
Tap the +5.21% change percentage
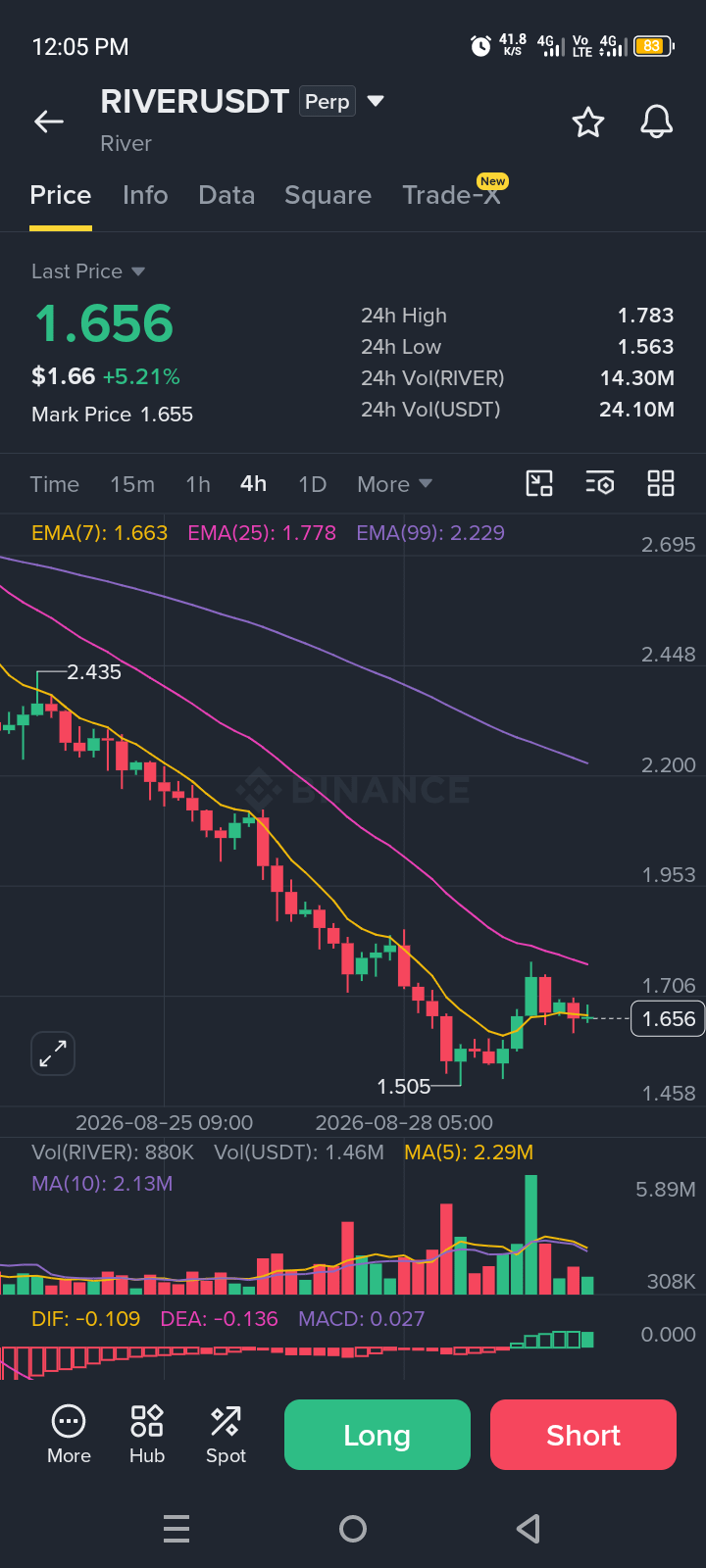141,376
